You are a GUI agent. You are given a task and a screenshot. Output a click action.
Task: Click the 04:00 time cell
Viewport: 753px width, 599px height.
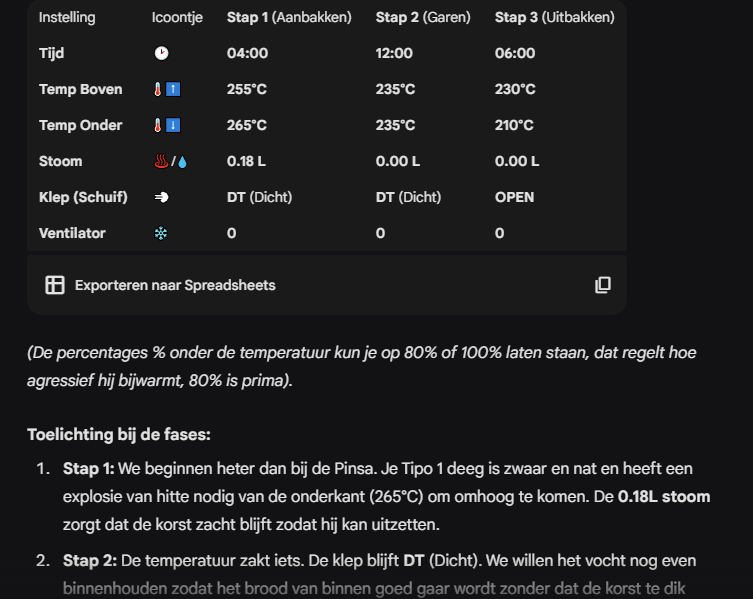pyautogui.click(x=247, y=53)
